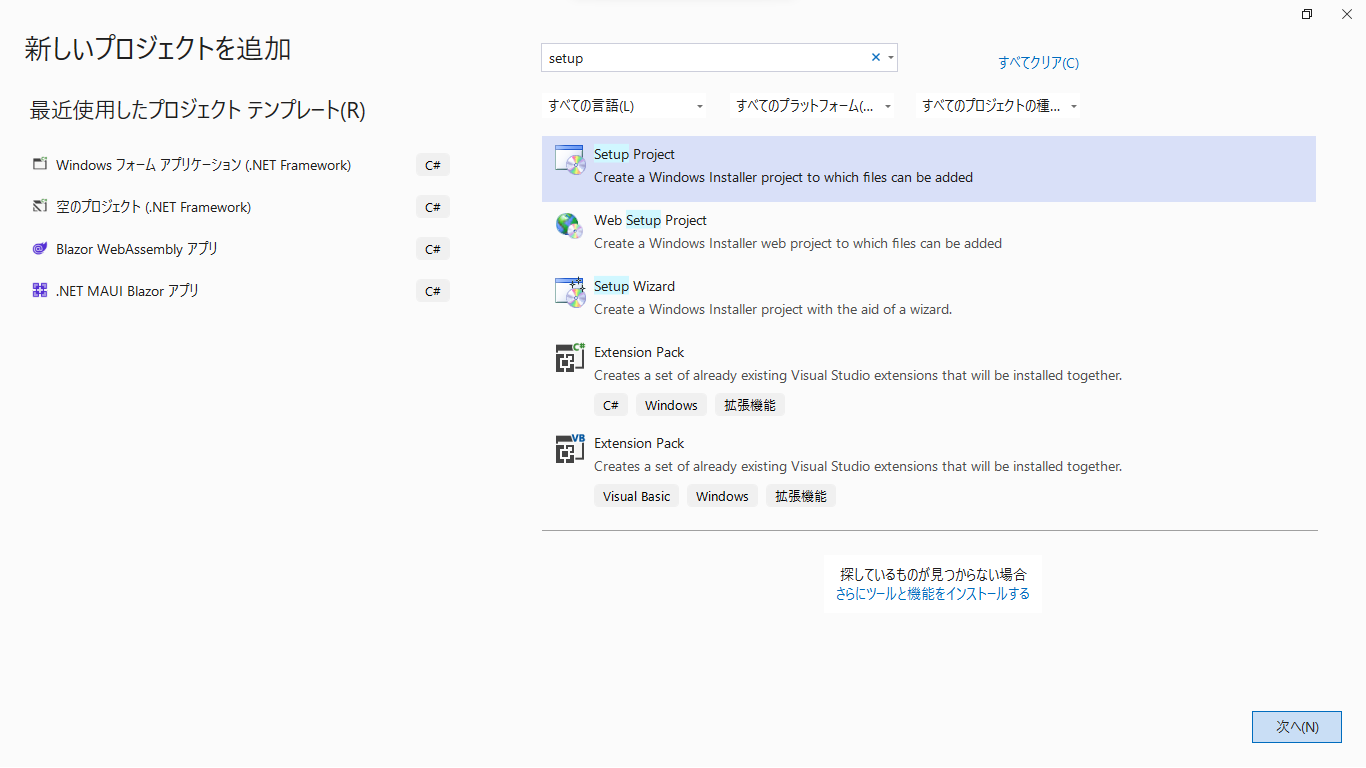This screenshot has width=1366, height=768.
Task: Click the .NET MAUI Blazor アプリ icon
Action: pyautogui.click(x=40, y=291)
